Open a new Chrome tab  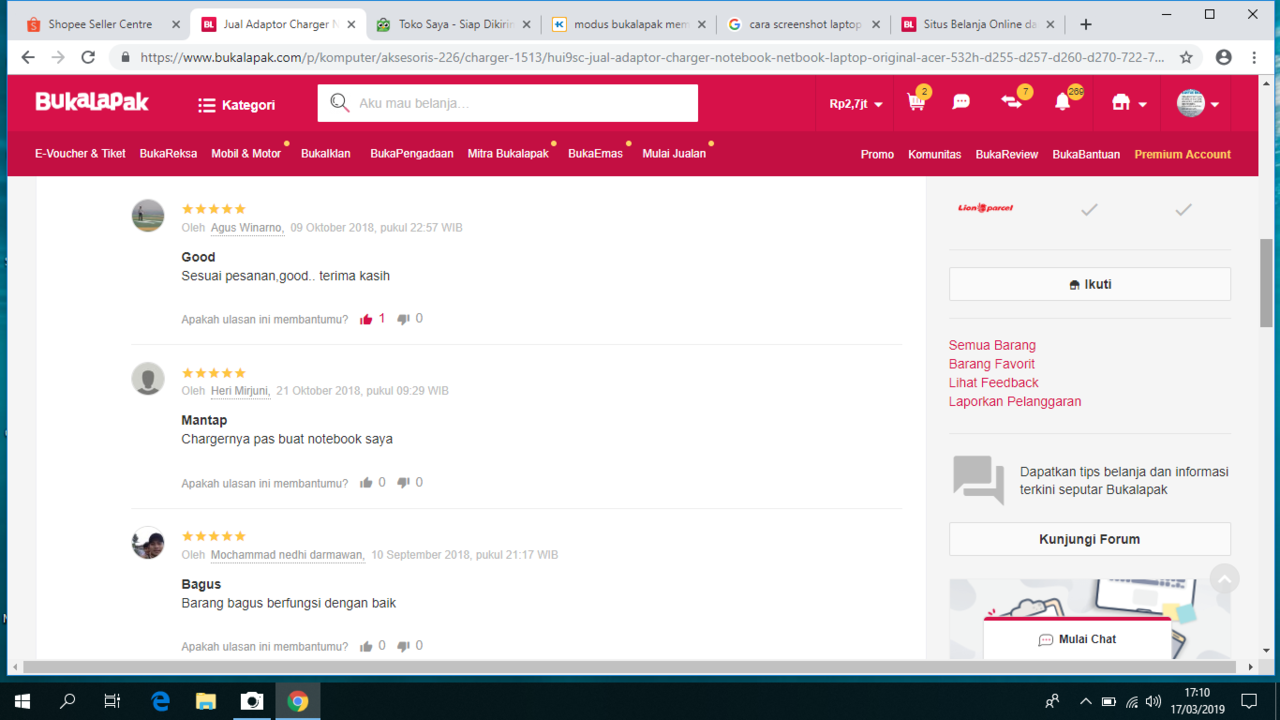tap(1086, 24)
